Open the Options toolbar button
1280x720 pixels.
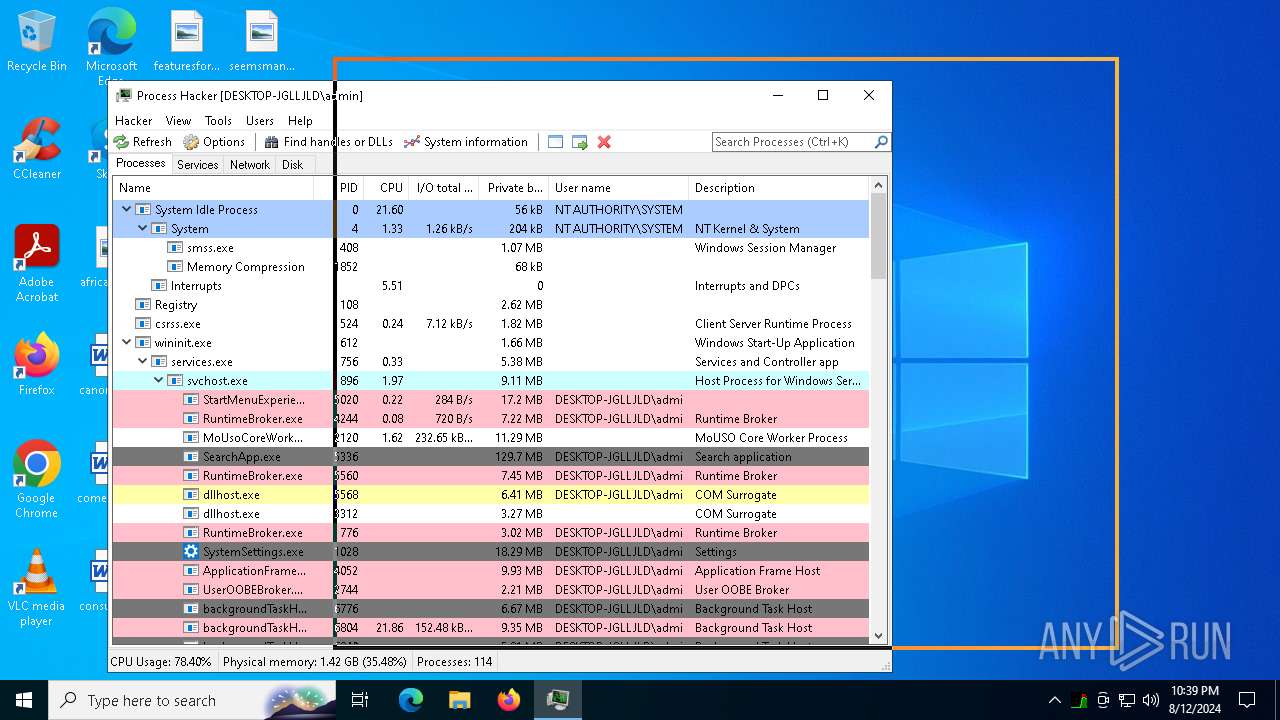(213, 142)
